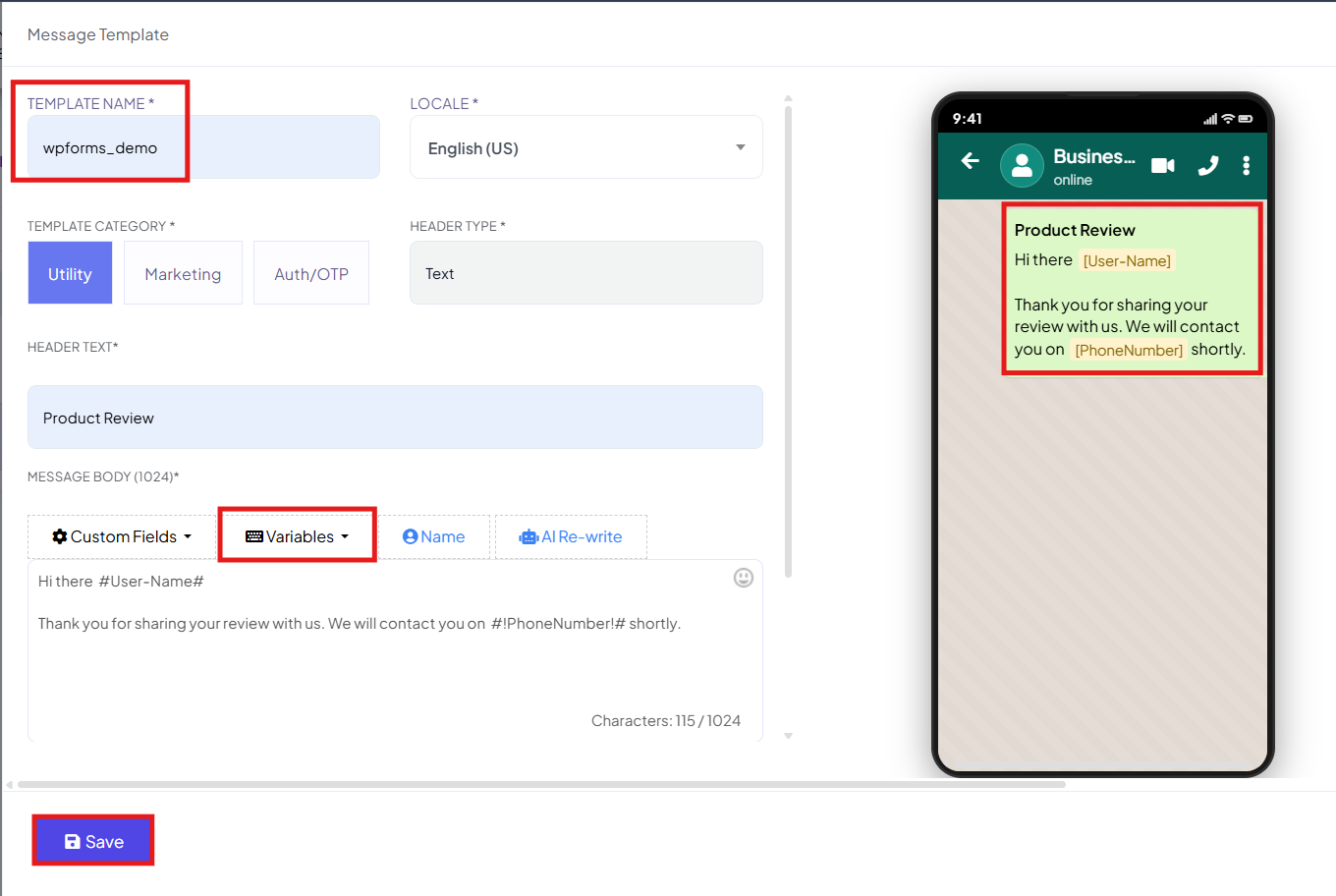The width and height of the screenshot is (1336, 896).
Task: Click the Template Name input field
Action: click(203, 147)
